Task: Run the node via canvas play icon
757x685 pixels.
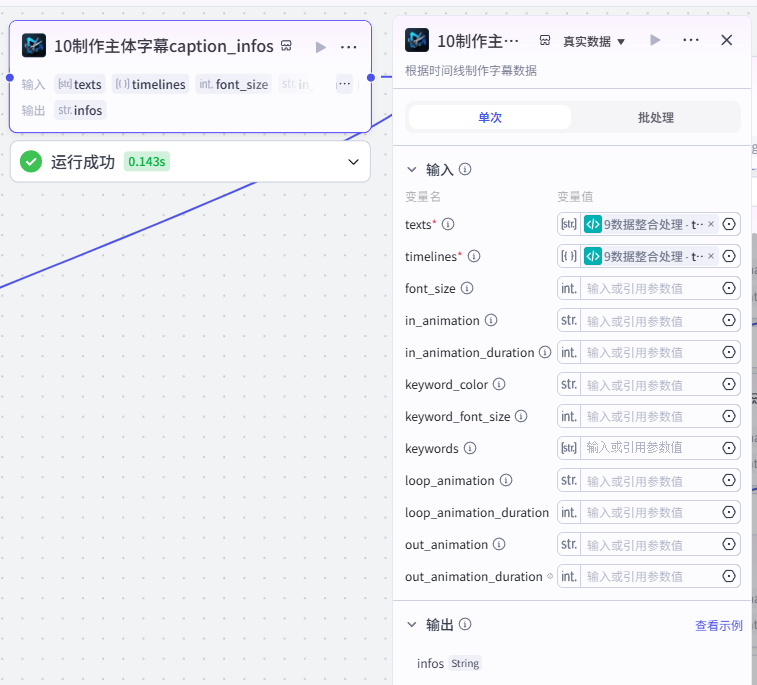Action: coord(321,47)
